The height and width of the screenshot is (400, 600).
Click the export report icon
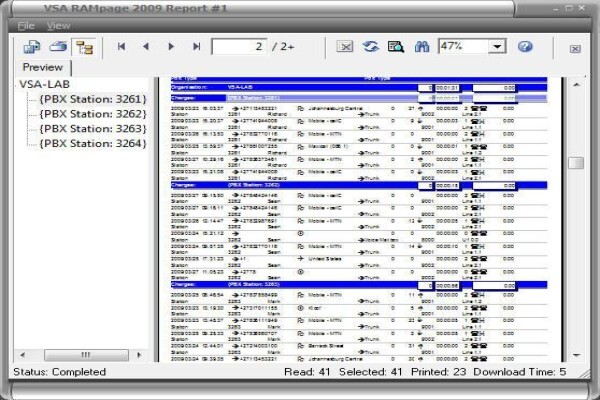click(x=32, y=47)
